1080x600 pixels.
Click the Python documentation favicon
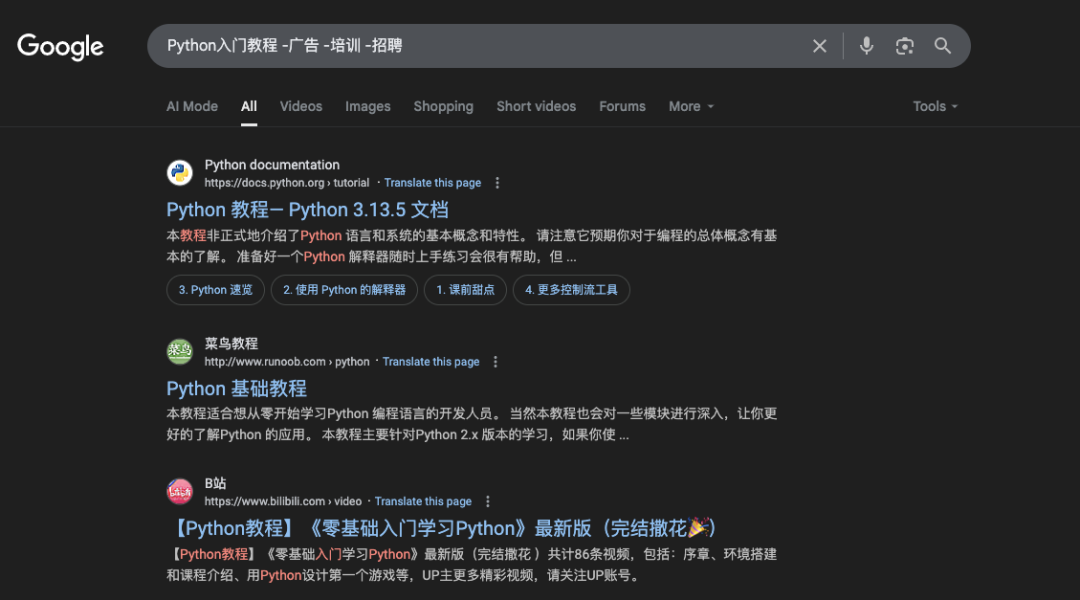point(180,173)
